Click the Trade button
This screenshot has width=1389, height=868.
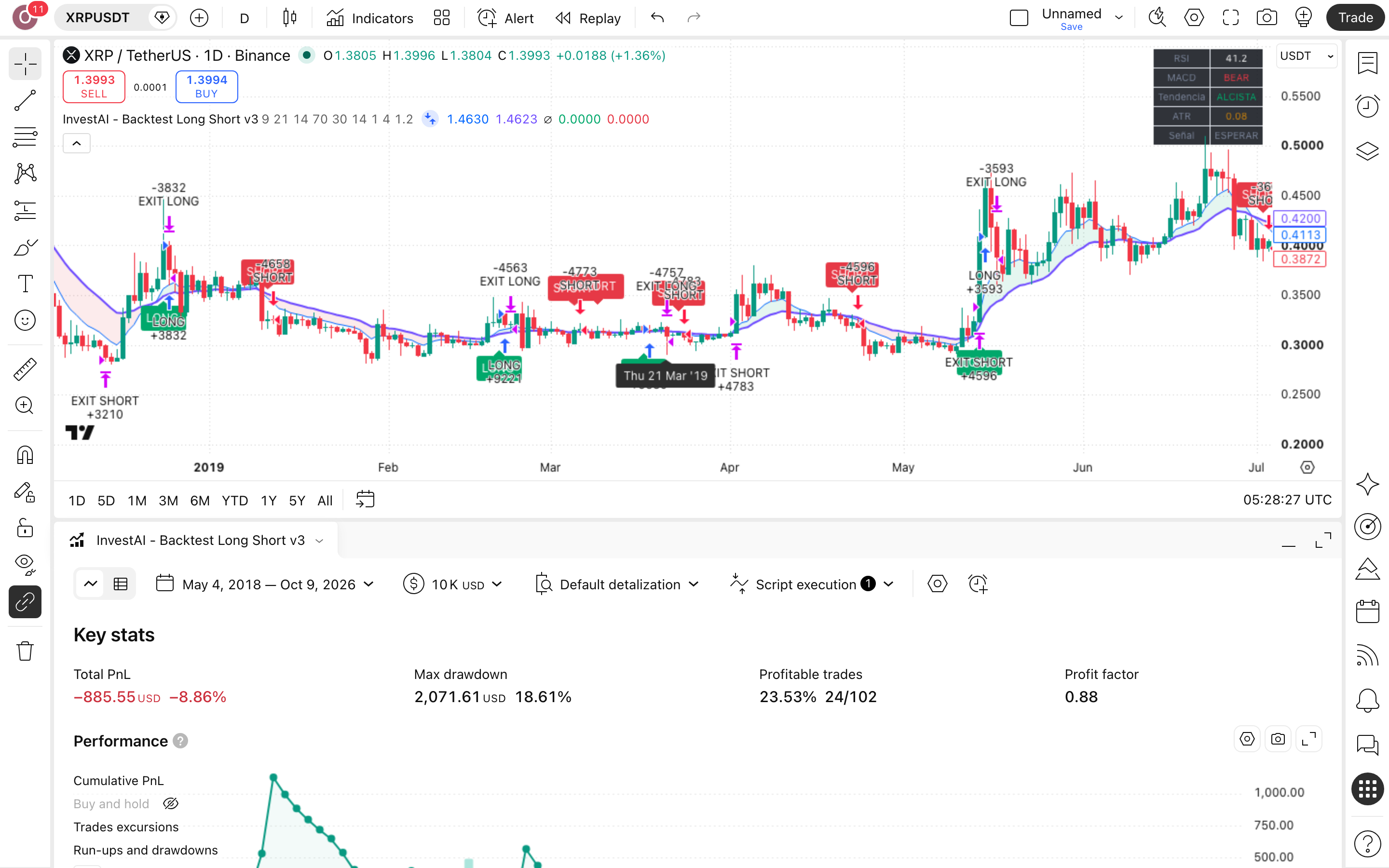(x=1355, y=18)
